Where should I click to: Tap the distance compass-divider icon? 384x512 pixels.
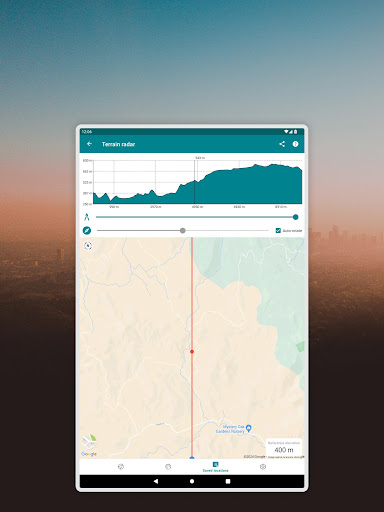point(87,217)
